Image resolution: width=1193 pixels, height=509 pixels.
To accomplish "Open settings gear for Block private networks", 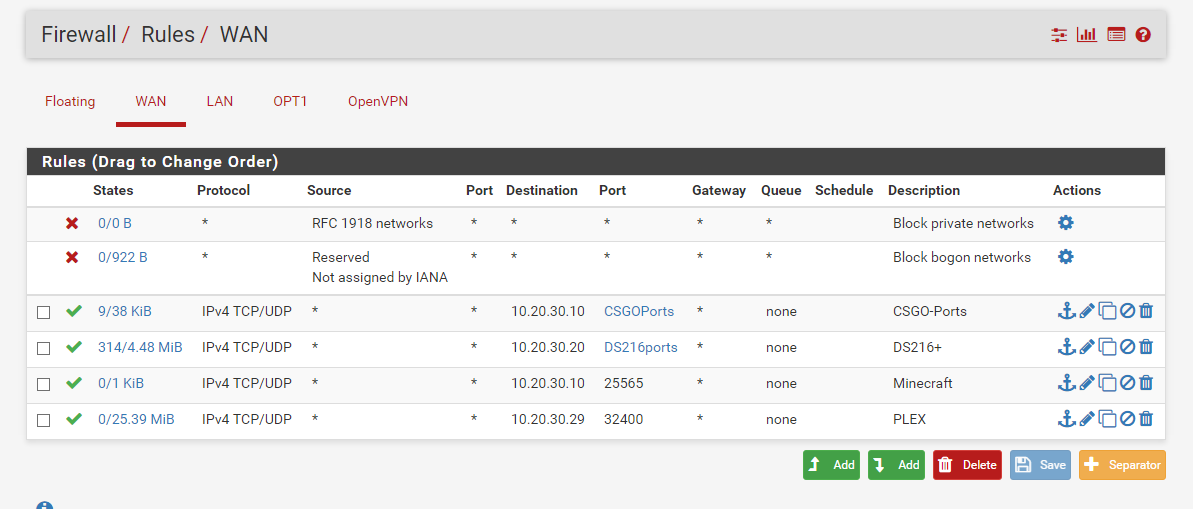I will pyautogui.click(x=1066, y=223).
